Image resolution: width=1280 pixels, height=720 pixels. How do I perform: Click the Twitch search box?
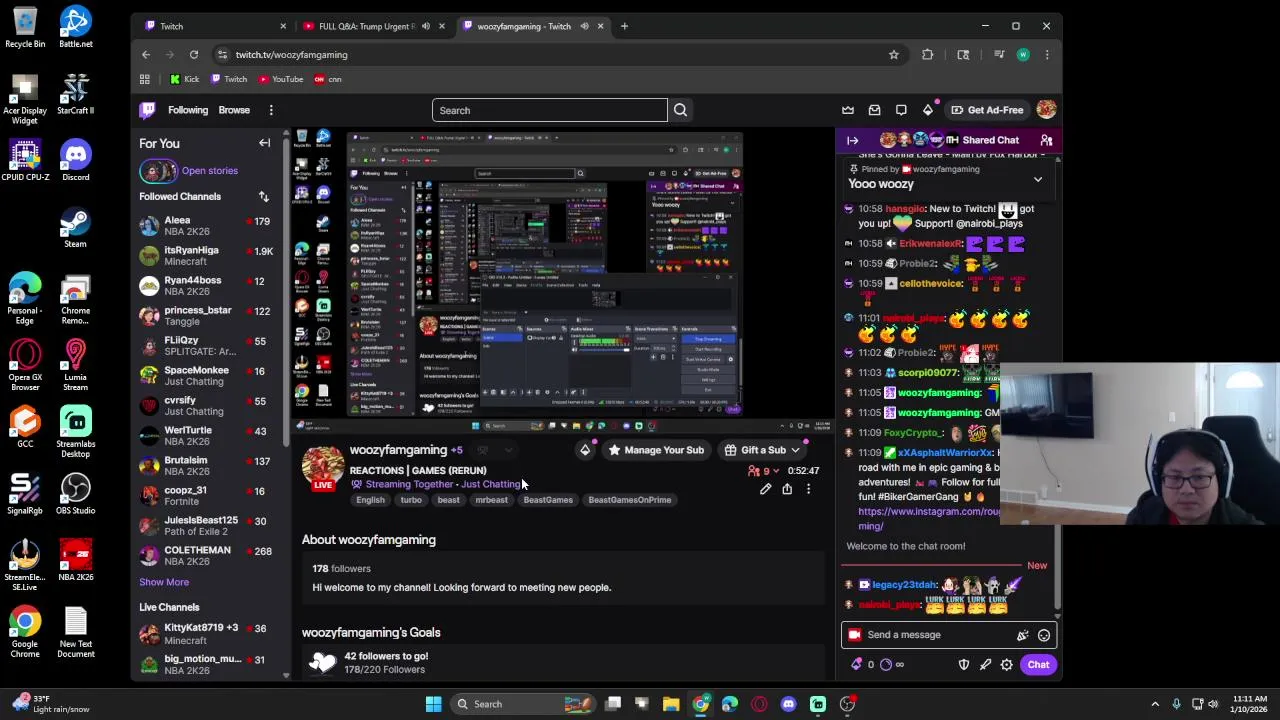point(550,110)
